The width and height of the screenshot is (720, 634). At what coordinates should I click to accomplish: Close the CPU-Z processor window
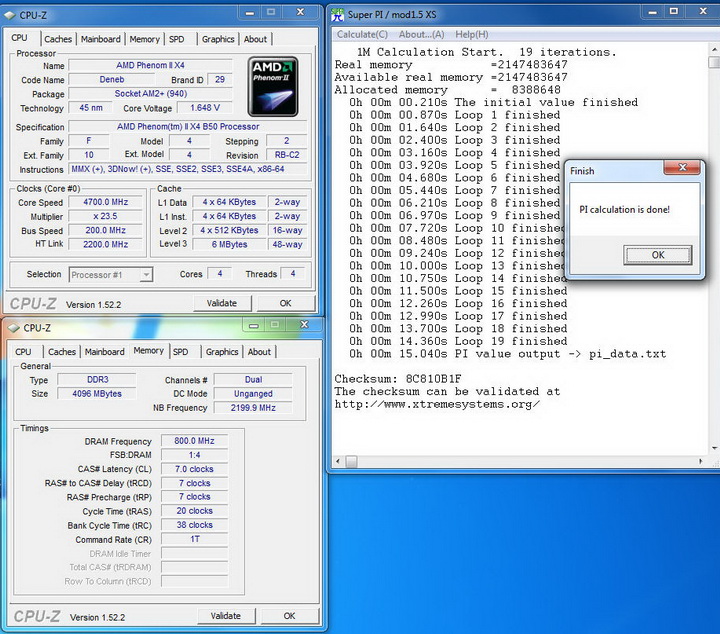(x=299, y=13)
